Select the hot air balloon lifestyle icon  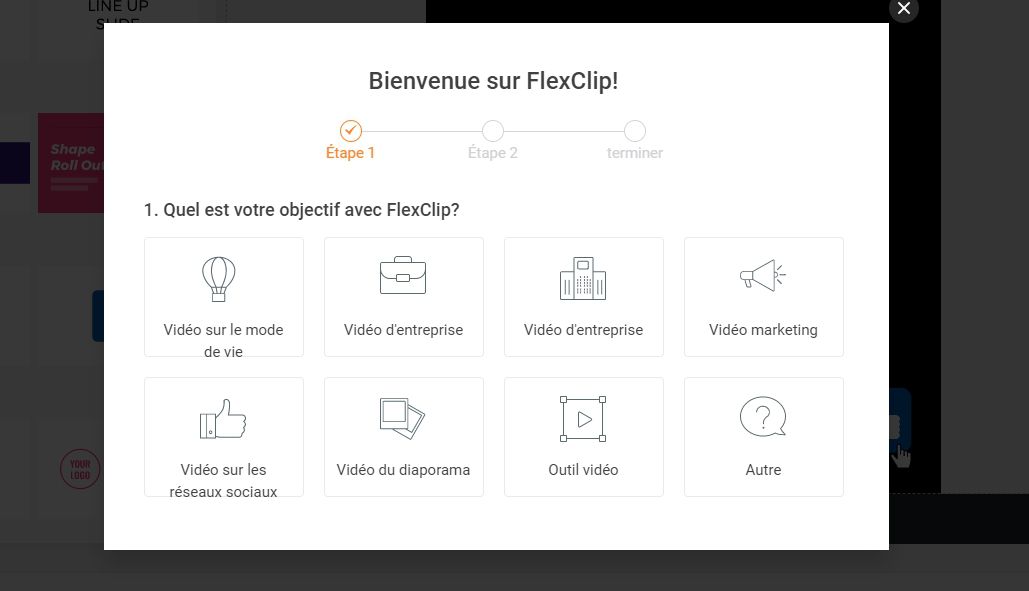click(219, 279)
